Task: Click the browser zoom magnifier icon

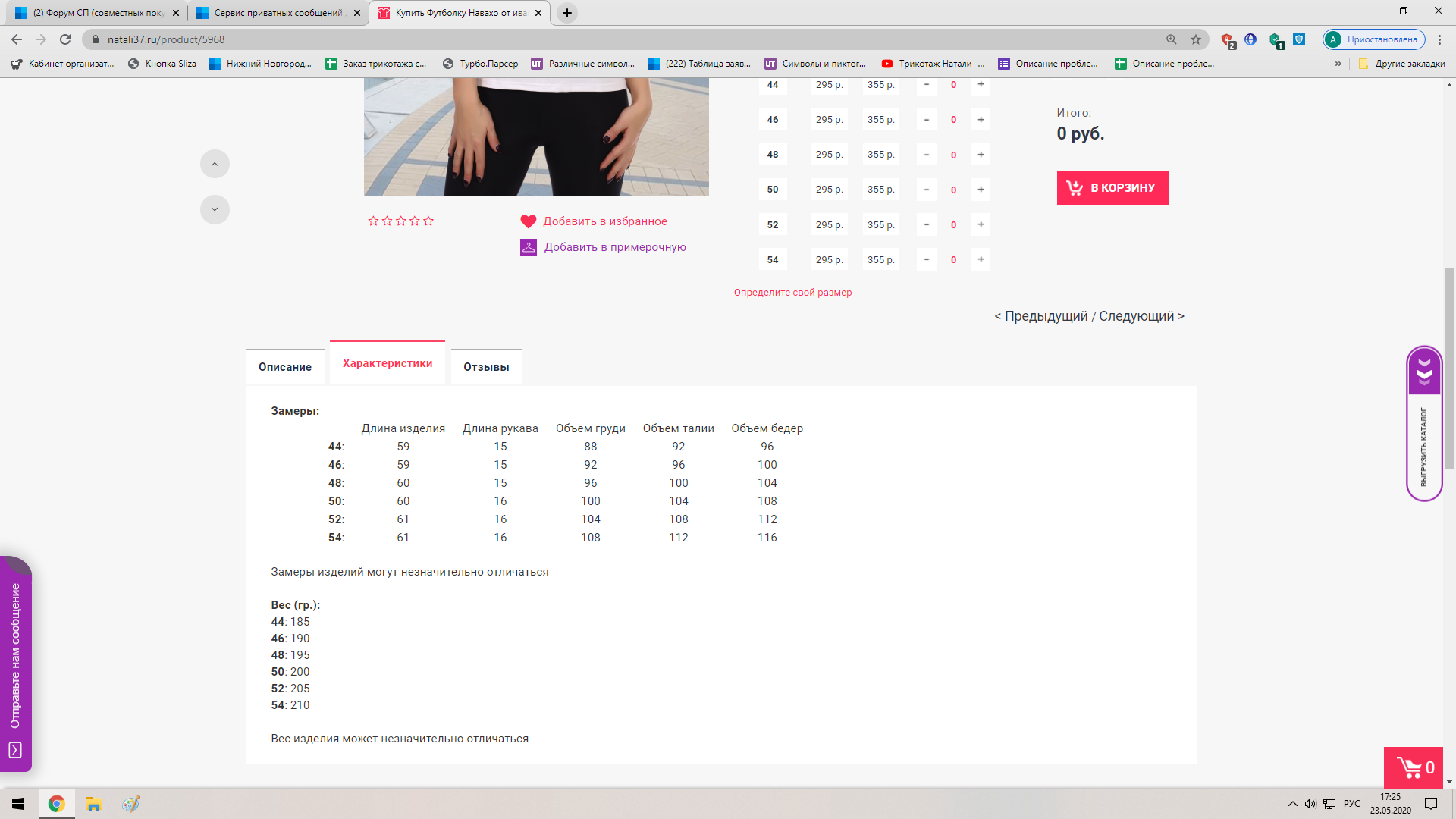Action: point(1172,39)
